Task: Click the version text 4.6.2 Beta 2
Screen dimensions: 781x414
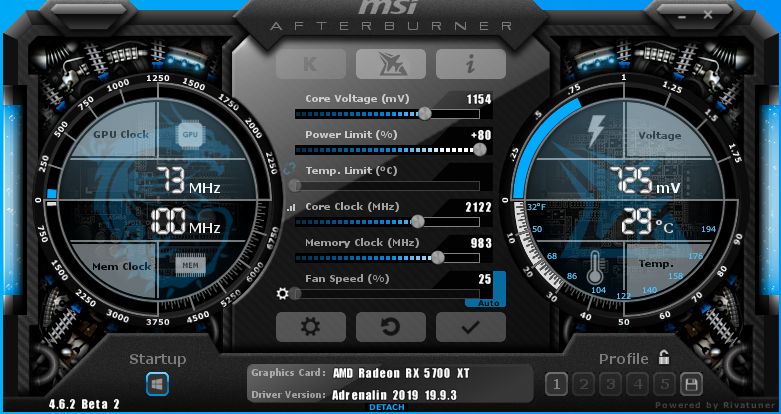Action: [x=84, y=404]
